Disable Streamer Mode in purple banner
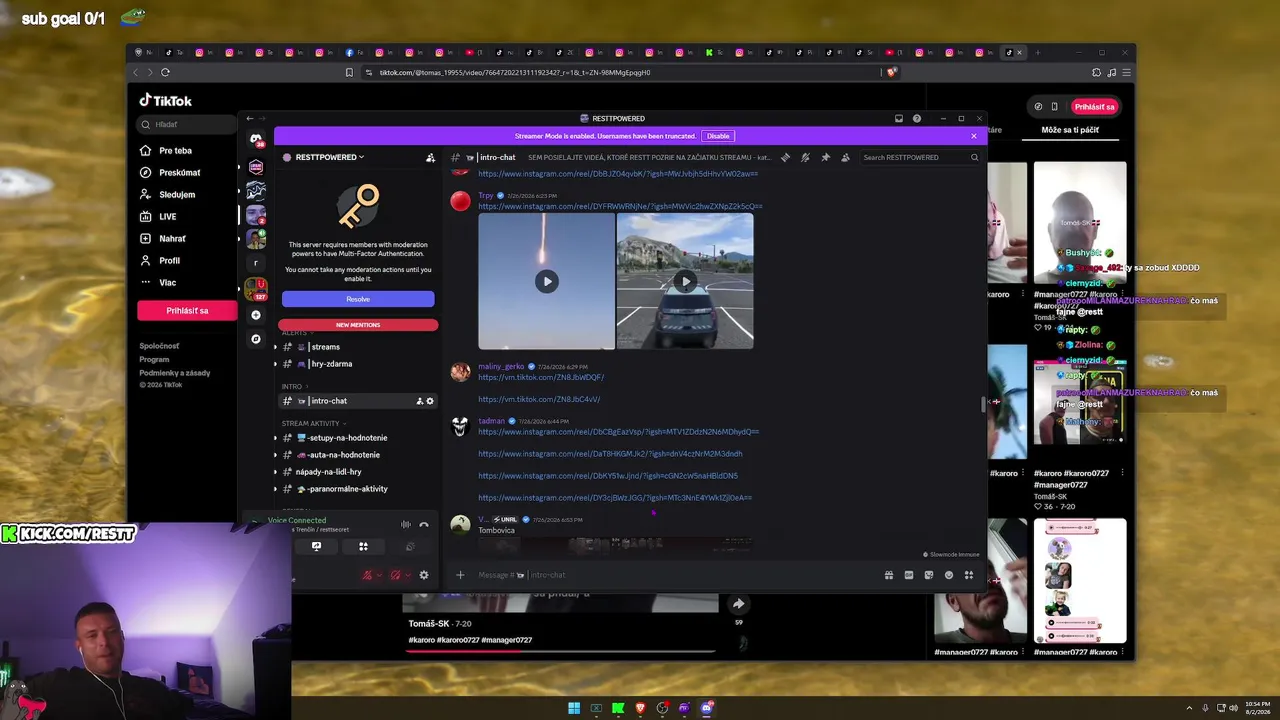The height and width of the screenshot is (720, 1280). (718, 136)
